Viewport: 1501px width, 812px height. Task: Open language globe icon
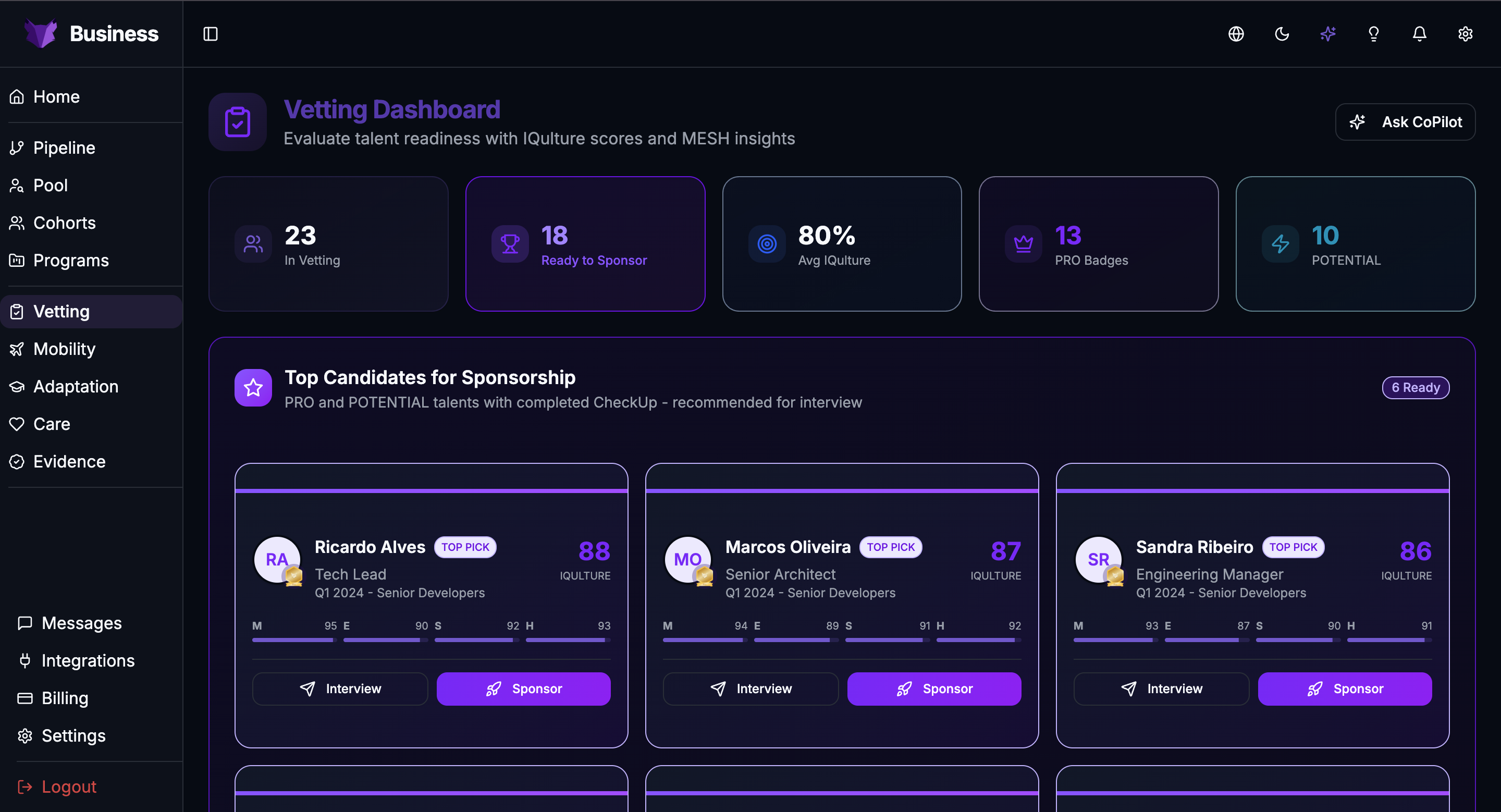click(1236, 34)
